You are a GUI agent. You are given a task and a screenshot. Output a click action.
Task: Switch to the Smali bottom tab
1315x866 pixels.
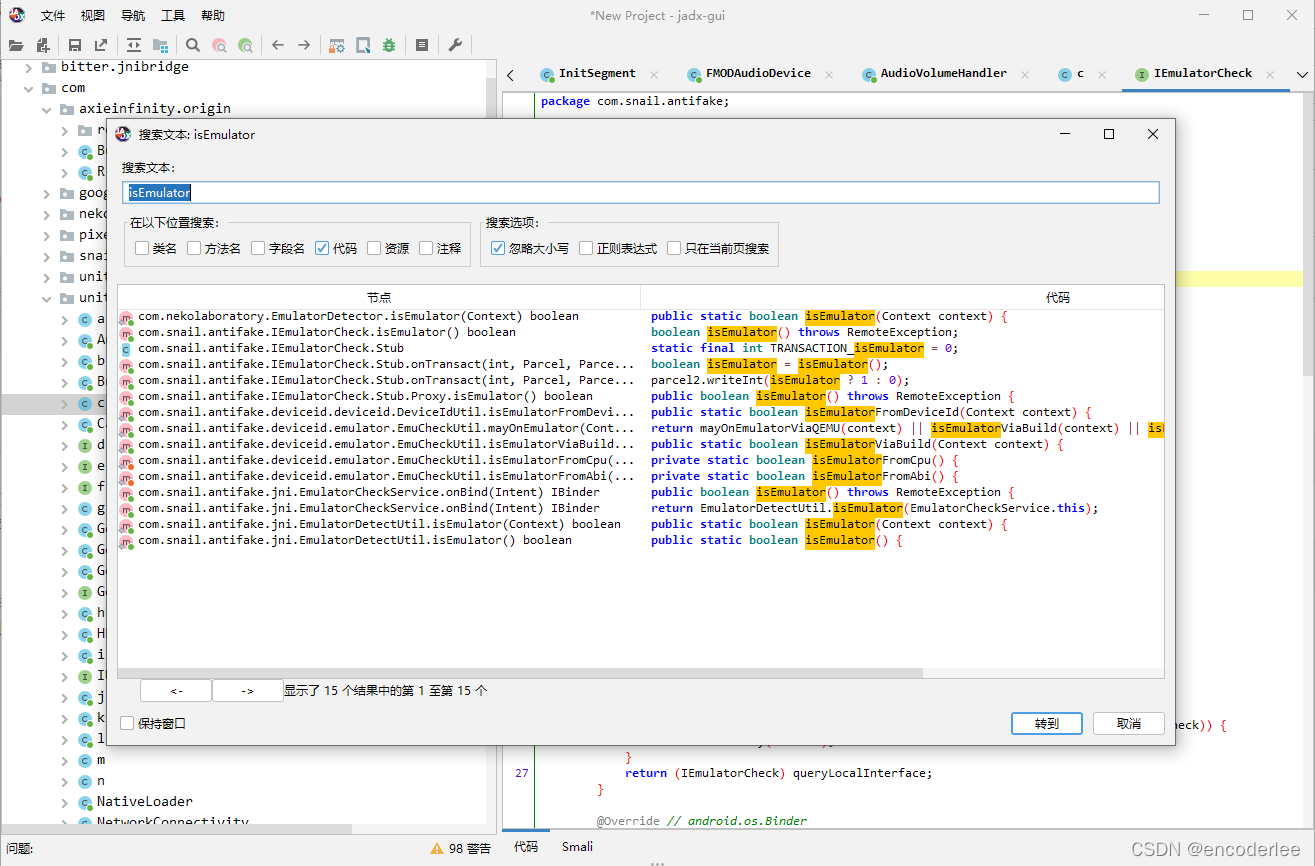(577, 847)
